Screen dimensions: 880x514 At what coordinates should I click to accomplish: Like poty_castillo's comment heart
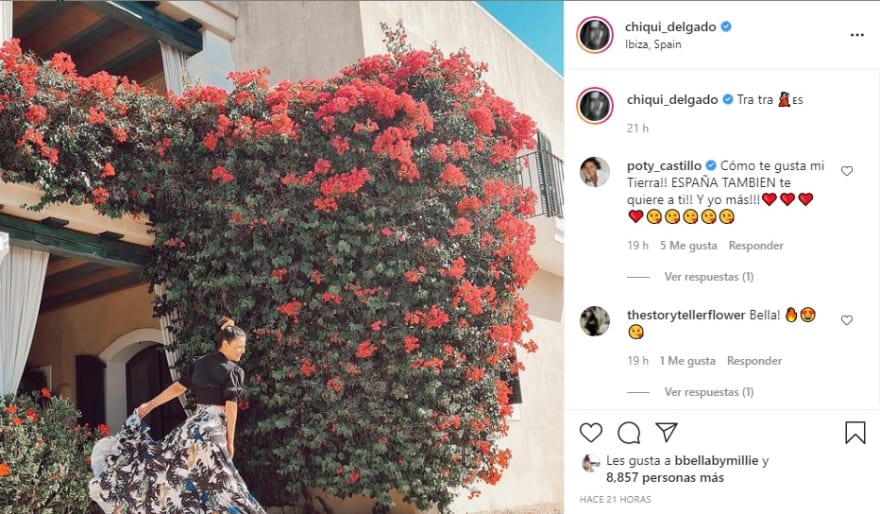click(847, 171)
